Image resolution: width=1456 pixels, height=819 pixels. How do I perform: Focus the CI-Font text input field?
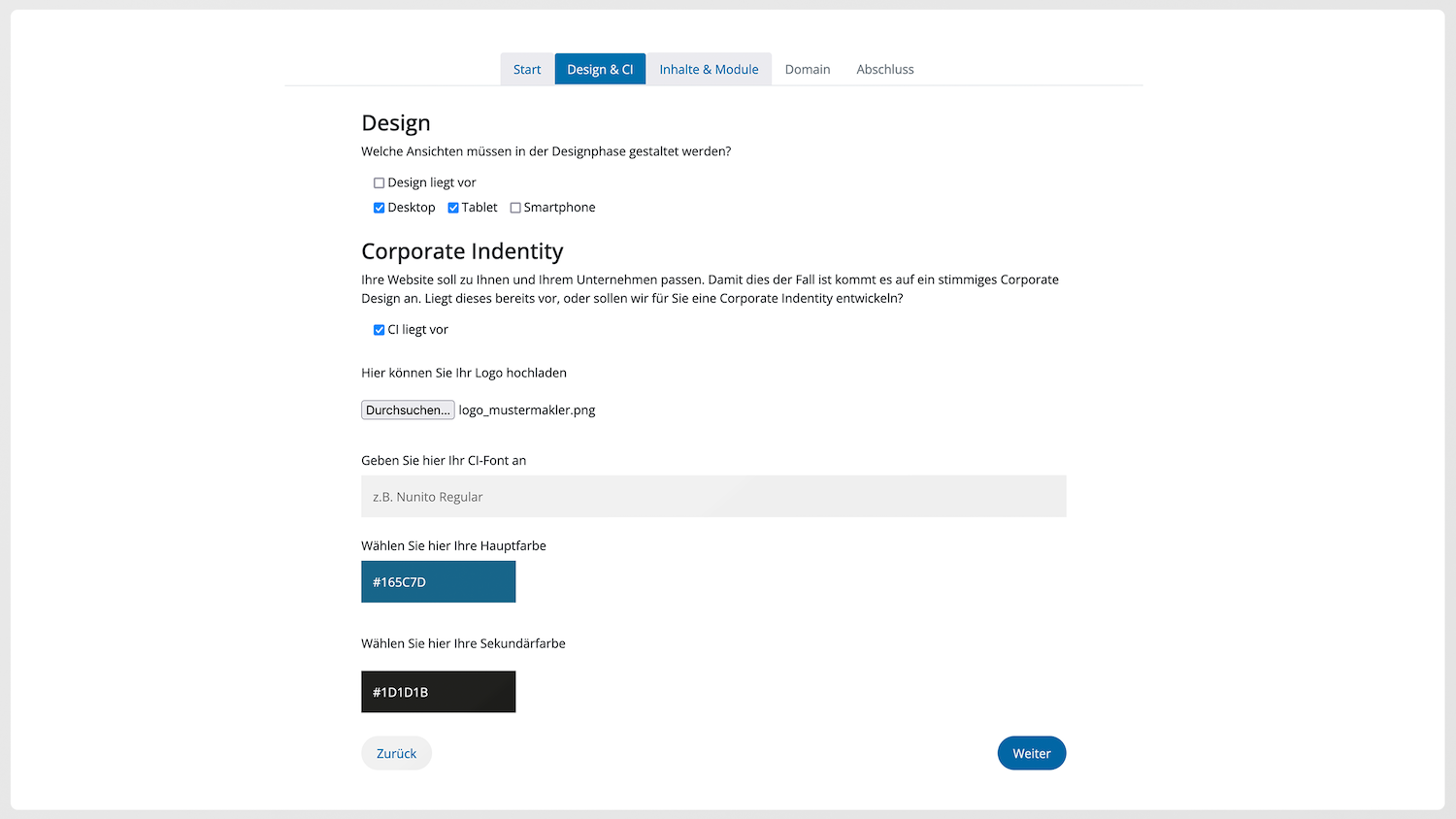coord(713,496)
